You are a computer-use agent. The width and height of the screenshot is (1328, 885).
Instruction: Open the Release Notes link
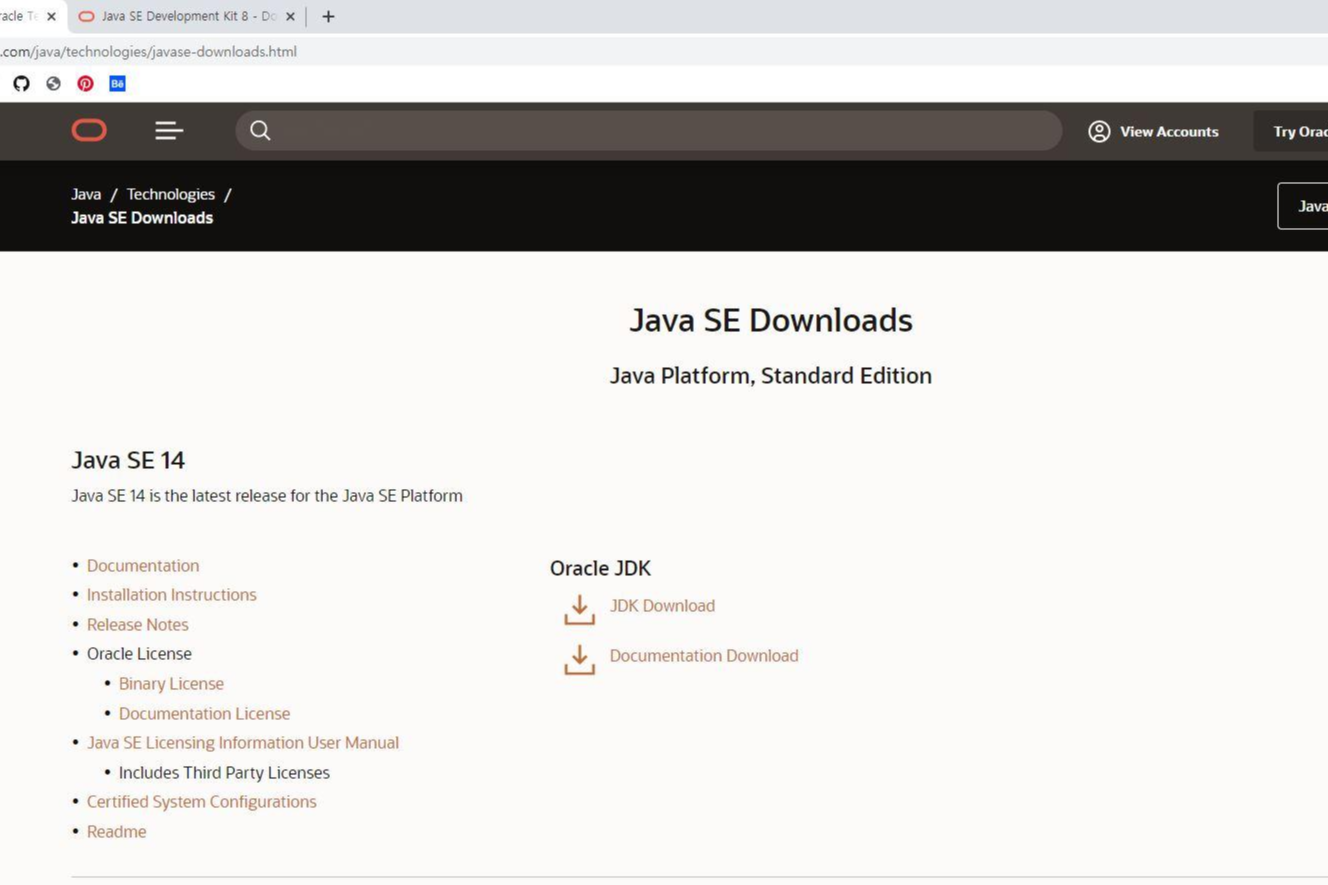click(x=137, y=625)
